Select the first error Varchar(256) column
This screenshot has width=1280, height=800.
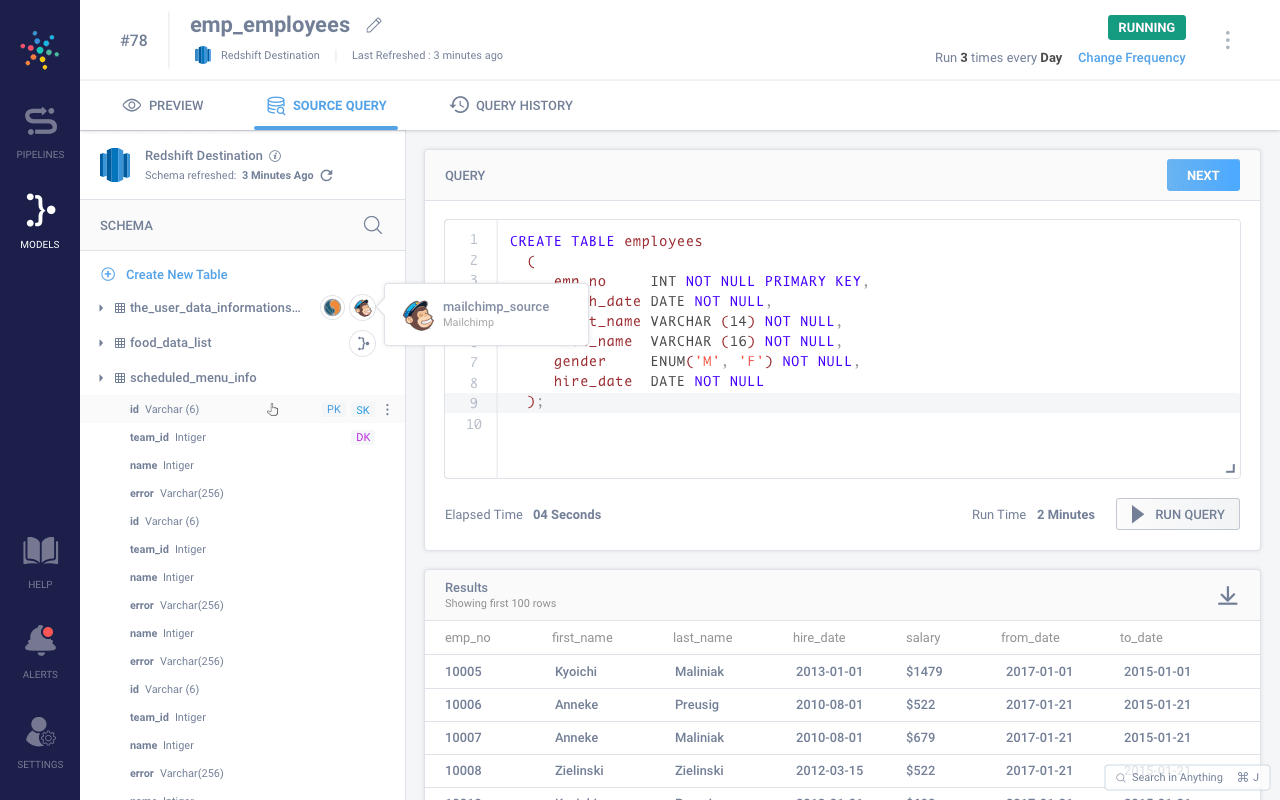242,493
